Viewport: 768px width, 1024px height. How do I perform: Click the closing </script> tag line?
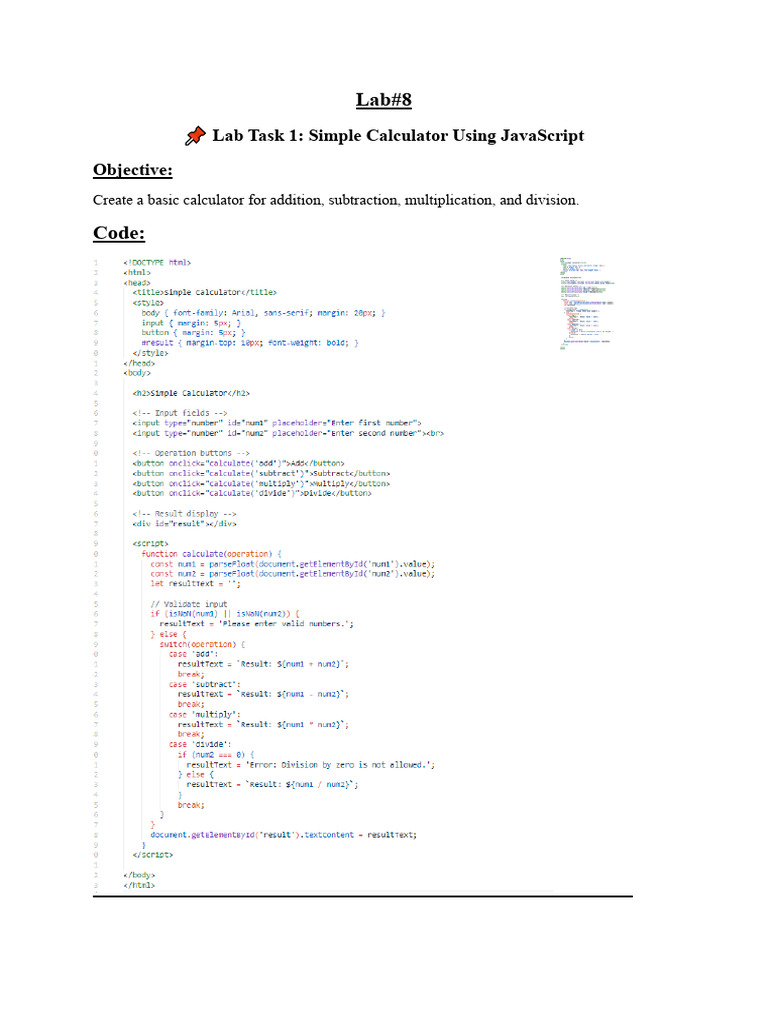tap(152, 855)
